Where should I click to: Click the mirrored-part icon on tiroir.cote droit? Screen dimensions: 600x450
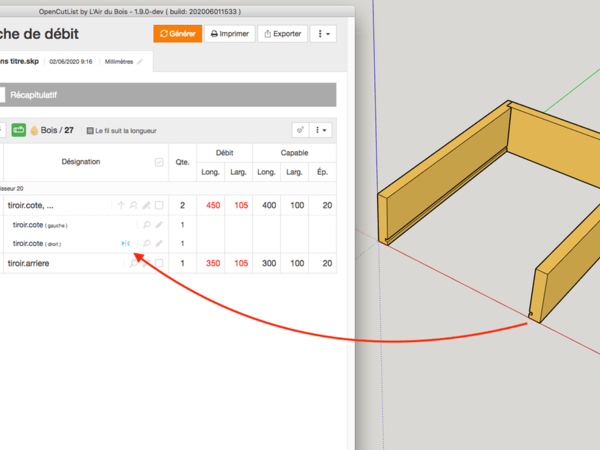pyautogui.click(x=125, y=243)
